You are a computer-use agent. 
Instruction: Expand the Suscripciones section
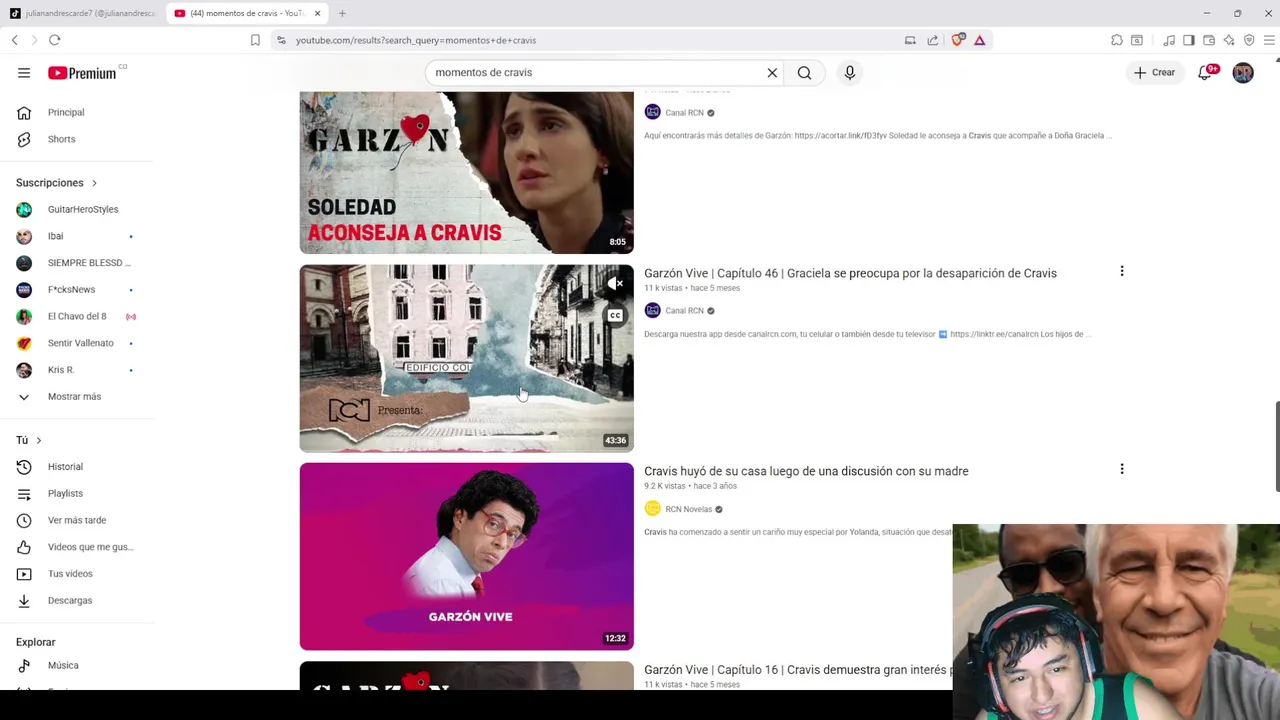coord(57,183)
